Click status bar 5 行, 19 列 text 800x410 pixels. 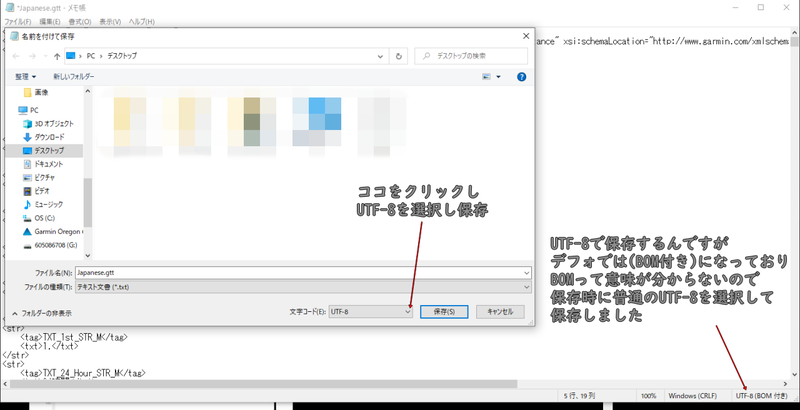tap(579, 396)
